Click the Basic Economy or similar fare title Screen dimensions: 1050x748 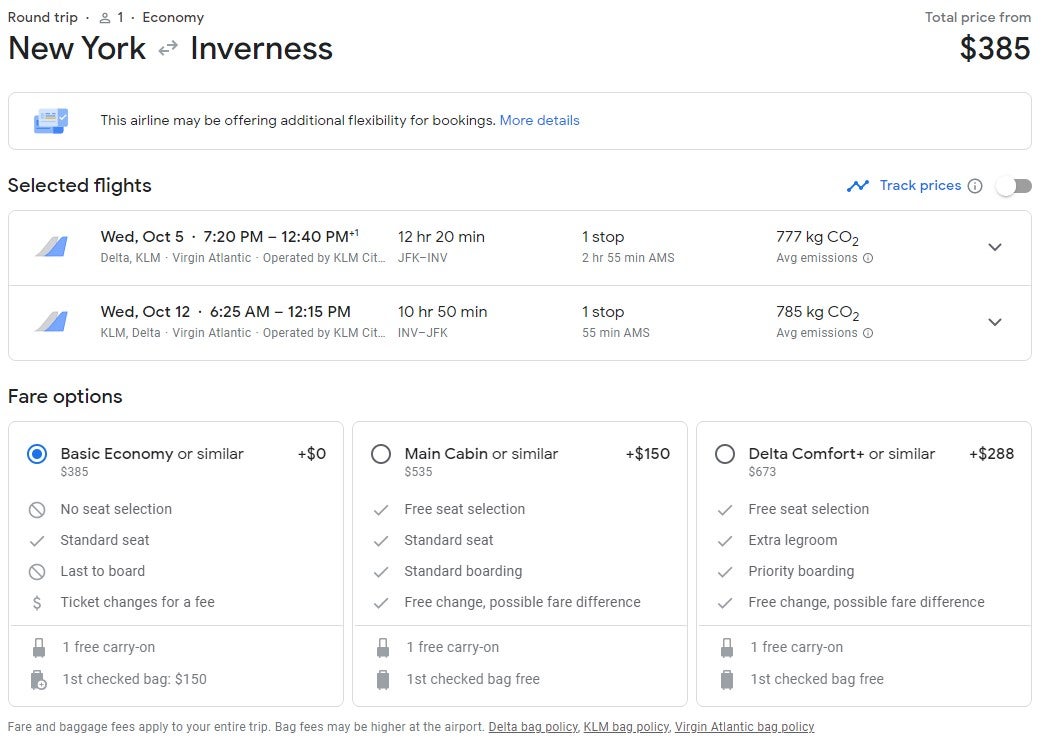pyautogui.click(x=152, y=454)
